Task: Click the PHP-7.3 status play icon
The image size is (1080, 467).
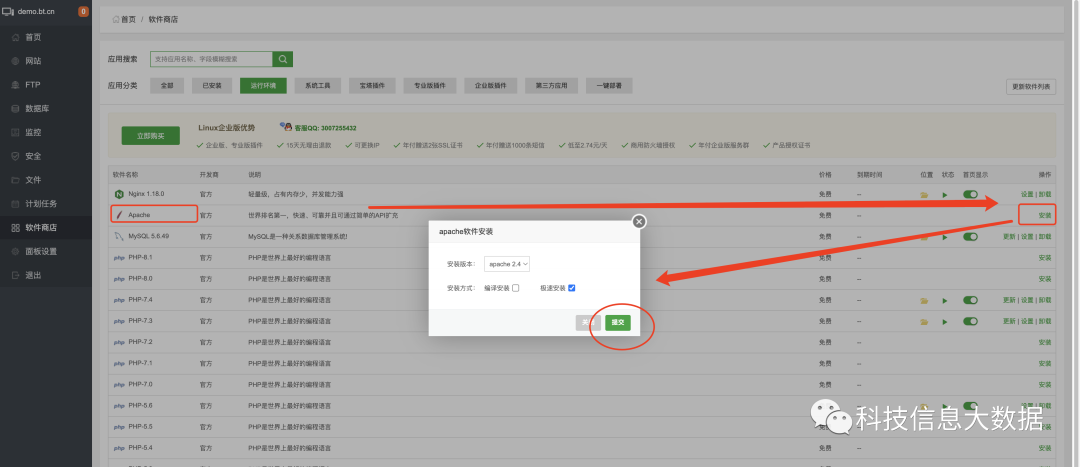Action: click(945, 322)
